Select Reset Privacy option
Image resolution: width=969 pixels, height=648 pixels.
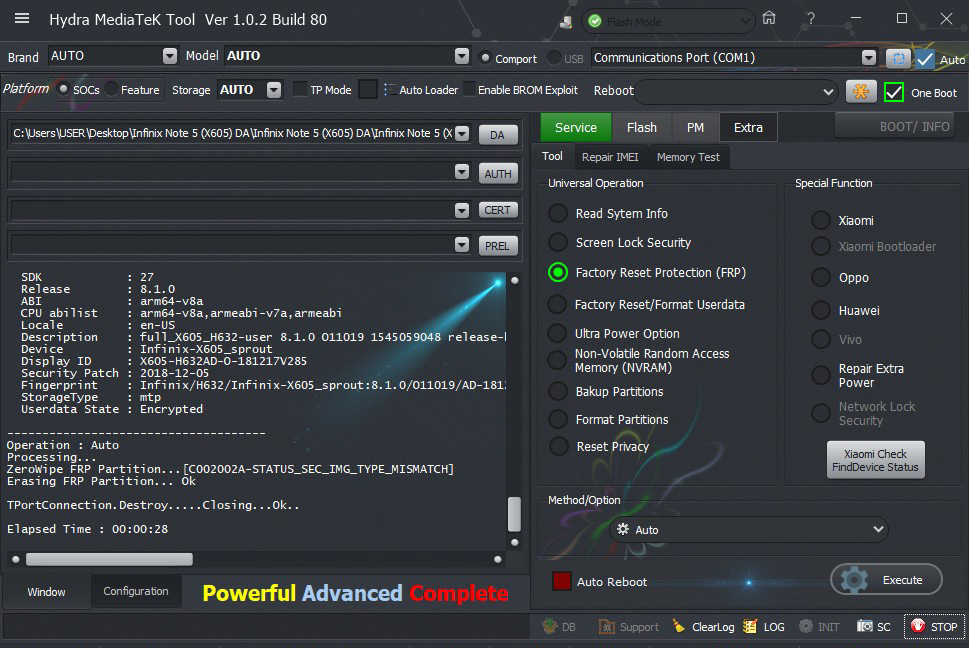559,446
